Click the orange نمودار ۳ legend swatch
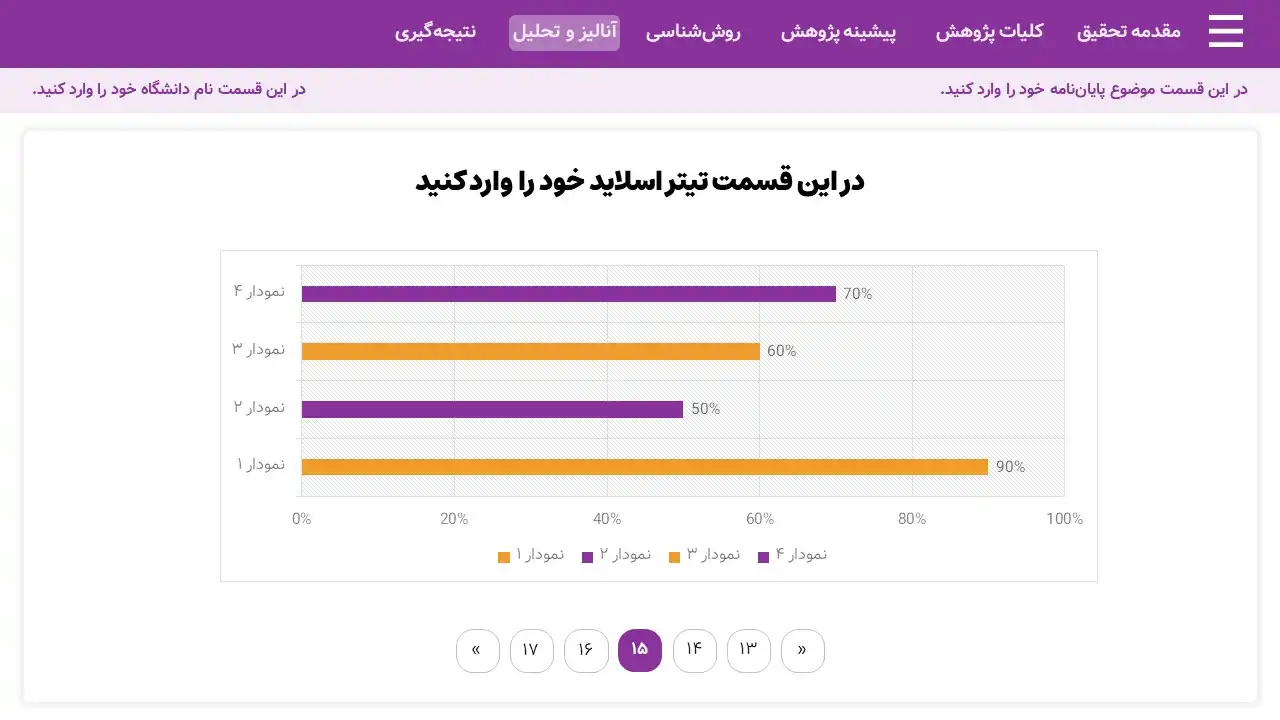This screenshot has width=1280, height=720. pos(675,557)
